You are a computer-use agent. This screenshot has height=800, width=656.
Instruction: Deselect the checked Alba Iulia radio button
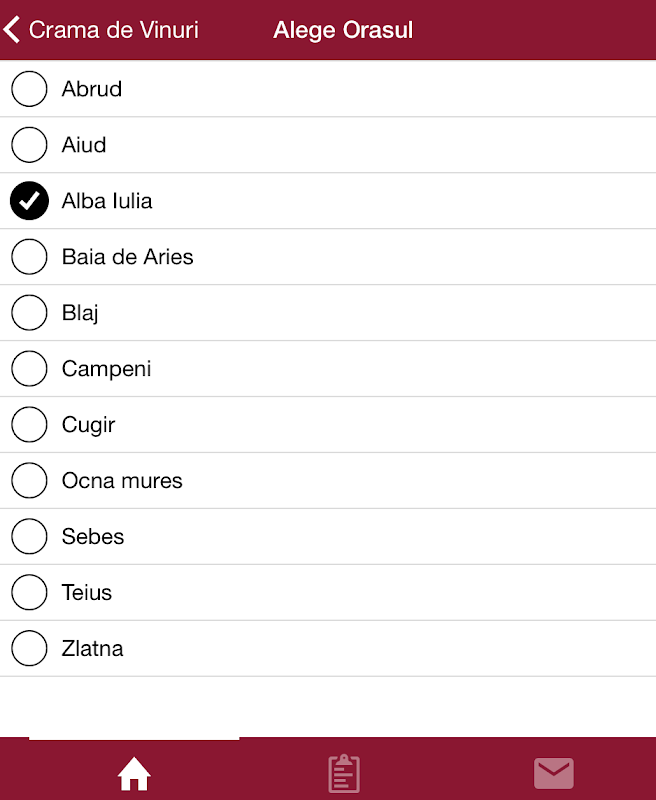29,201
